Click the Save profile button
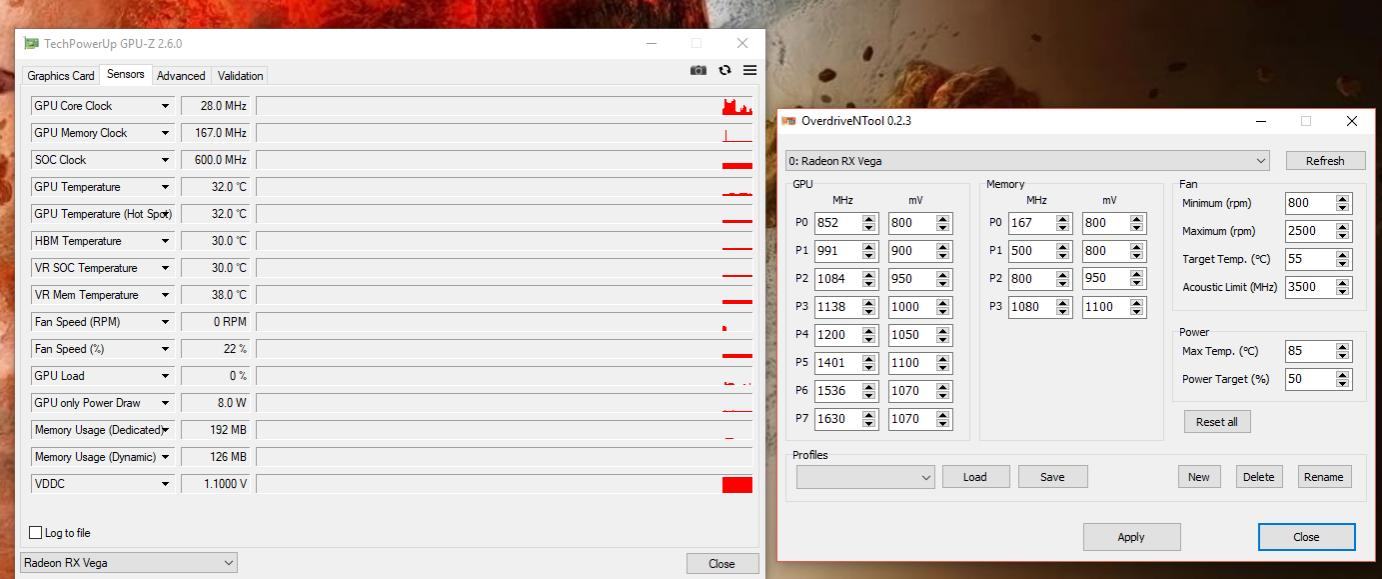 1052,477
